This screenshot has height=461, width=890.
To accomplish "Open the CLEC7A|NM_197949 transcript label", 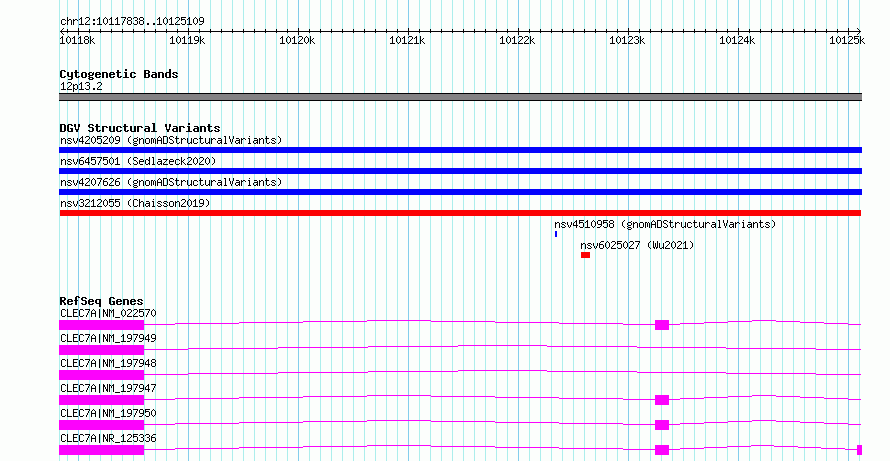I will [x=108, y=338].
